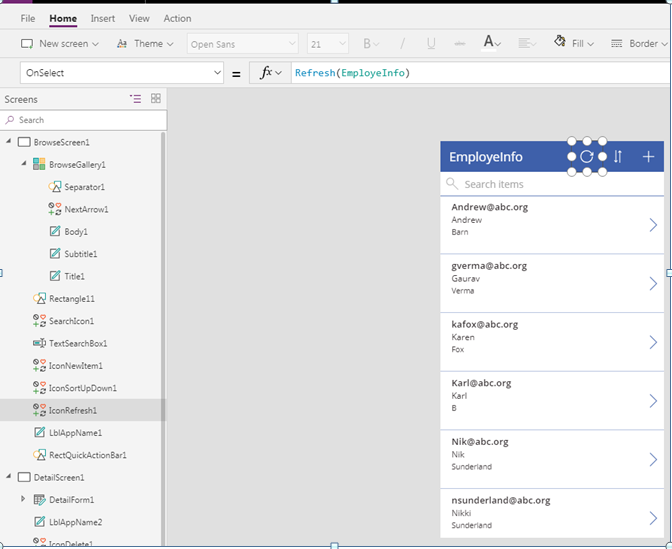Expand the DetailForm1 tree node
This screenshot has width=672, height=549.
(x=23, y=499)
